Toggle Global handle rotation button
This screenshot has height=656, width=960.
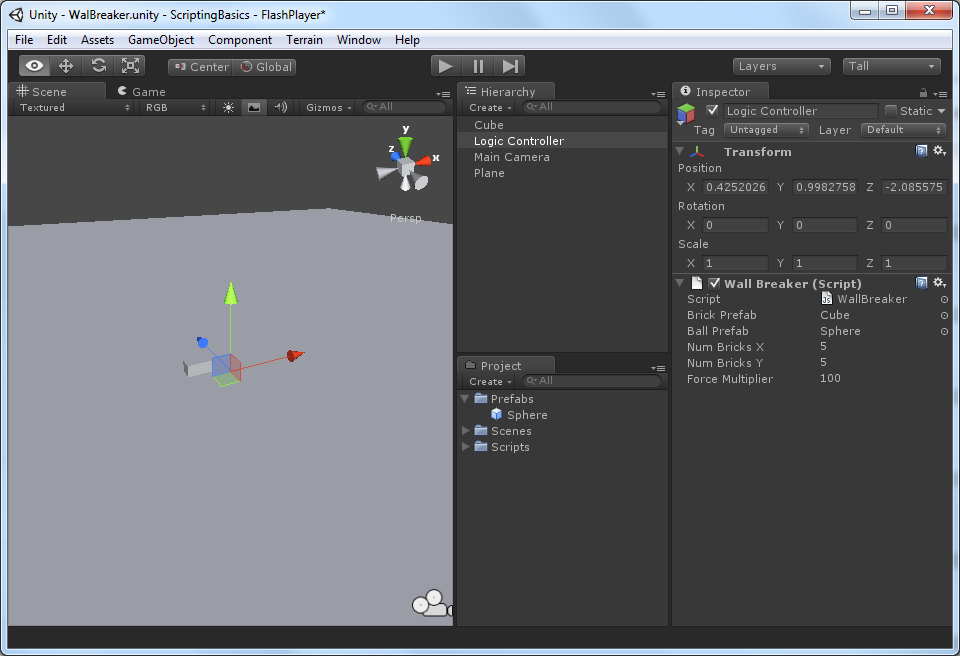coord(264,67)
